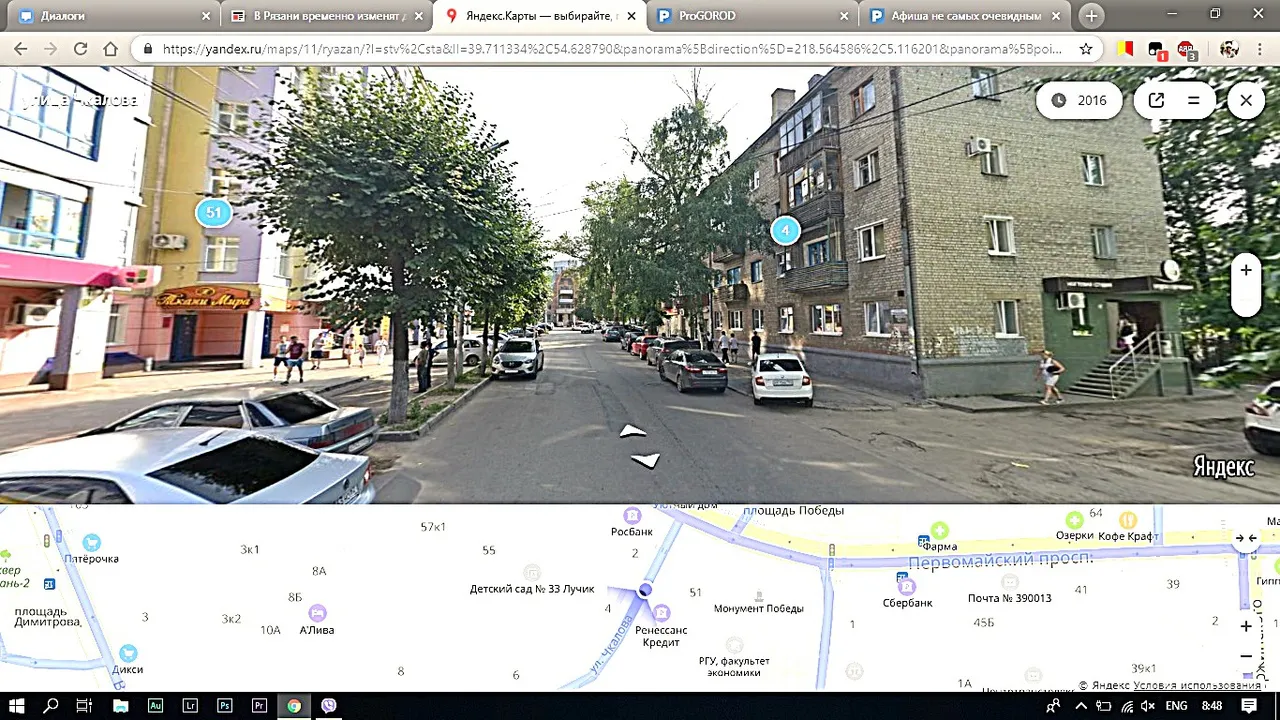Viewport: 1280px width, 720px height.
Task: Click building number 4 marker in panorama
Action: click(785, 231)
